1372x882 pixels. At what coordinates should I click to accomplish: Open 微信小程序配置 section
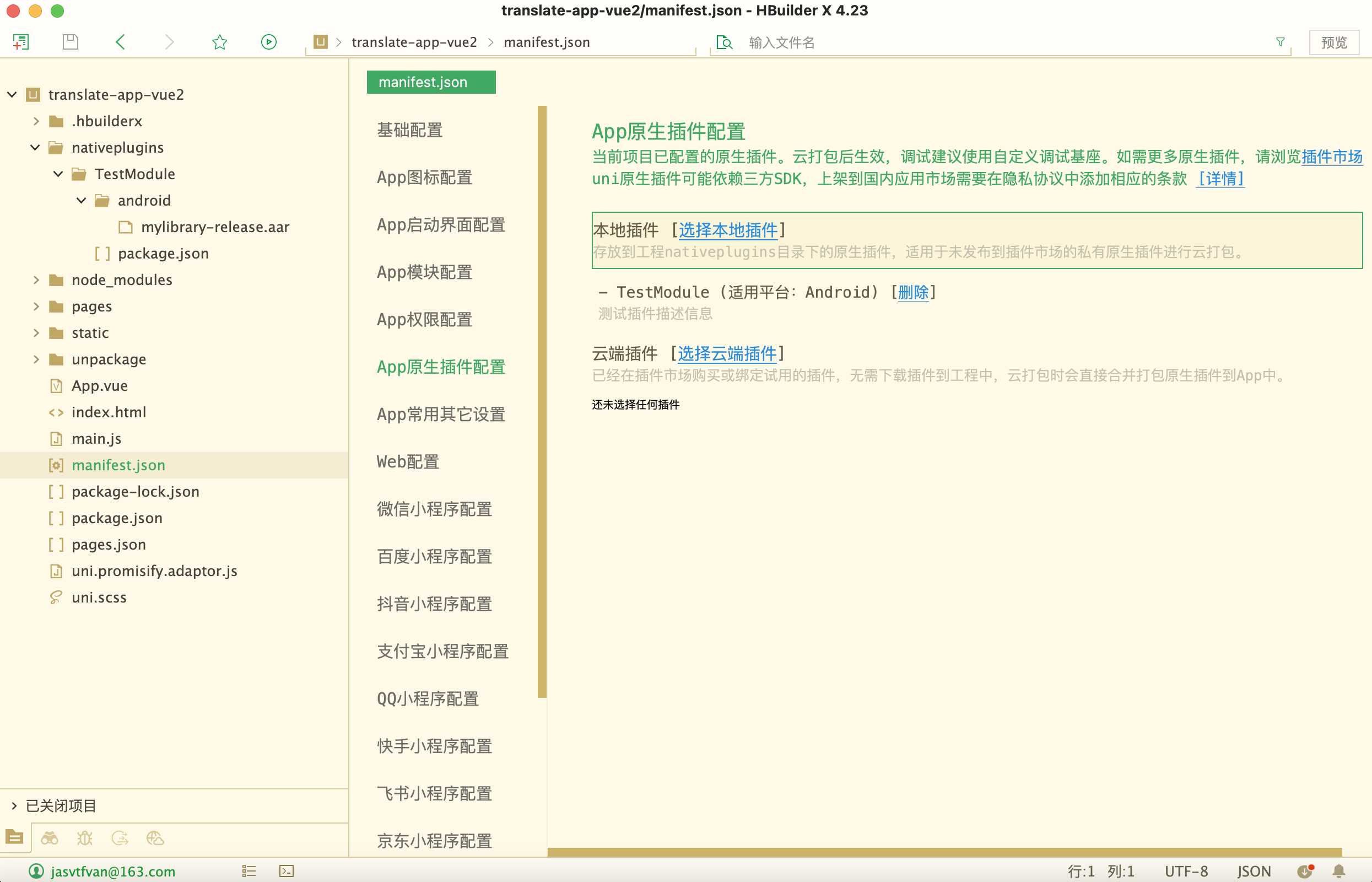point(434,509)
